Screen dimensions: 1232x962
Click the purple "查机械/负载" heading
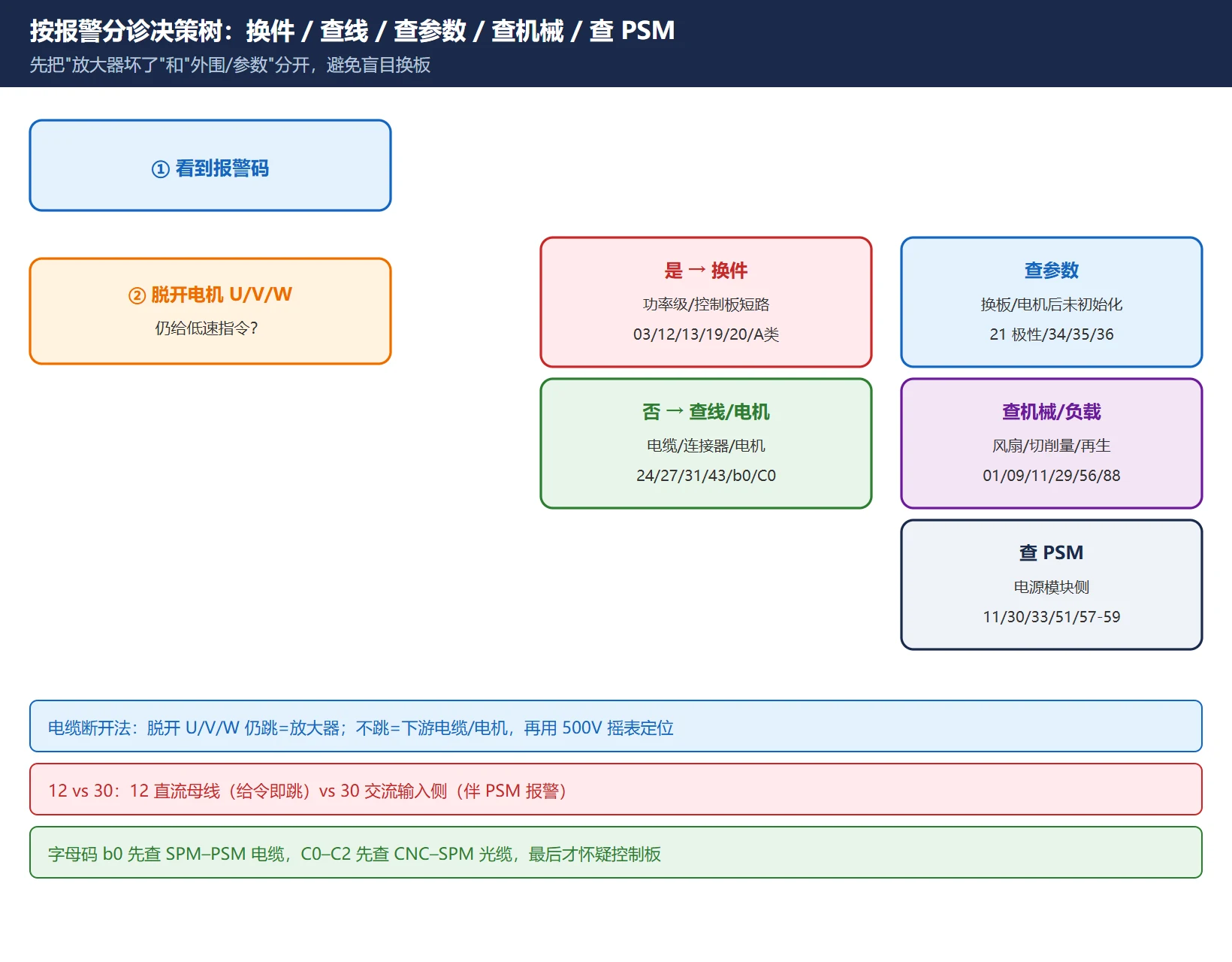click(x=1052, y=412)
